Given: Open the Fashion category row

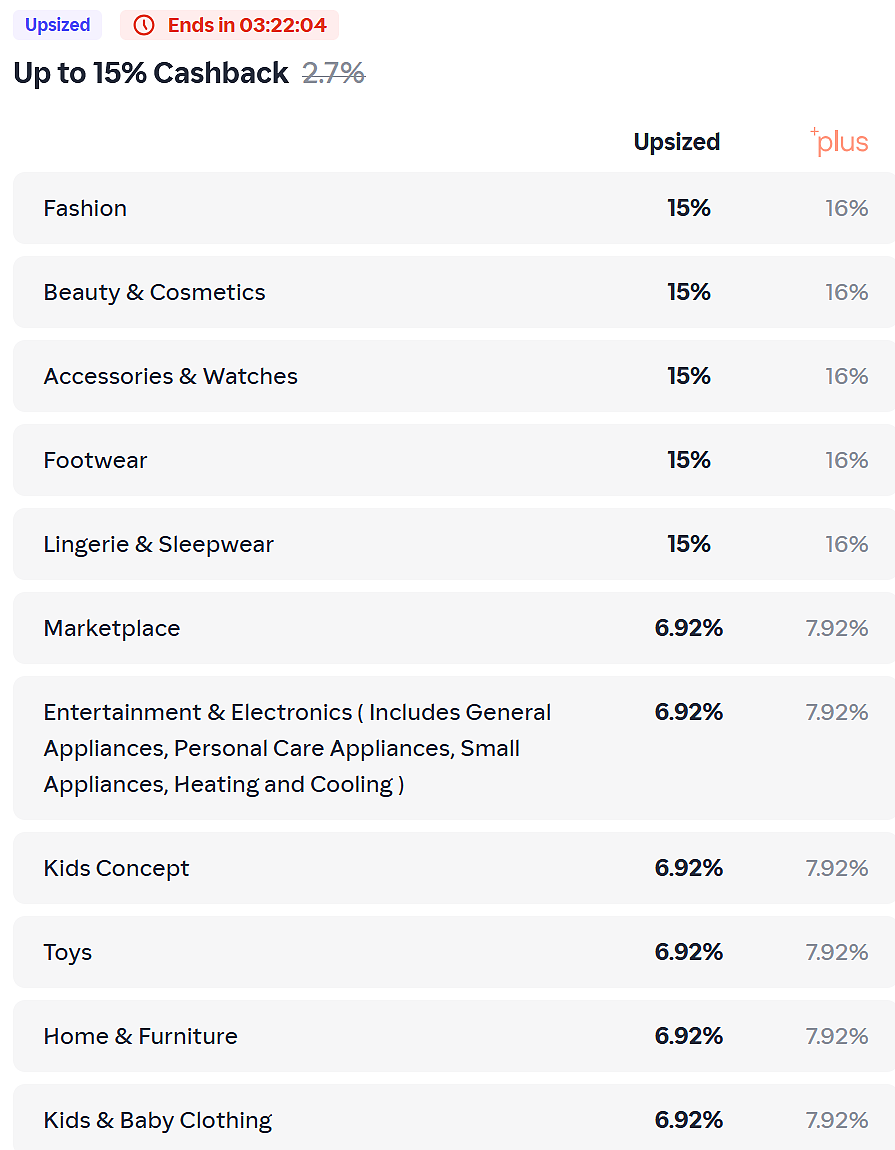Looking at the screenshot, I should pos(454,208).
